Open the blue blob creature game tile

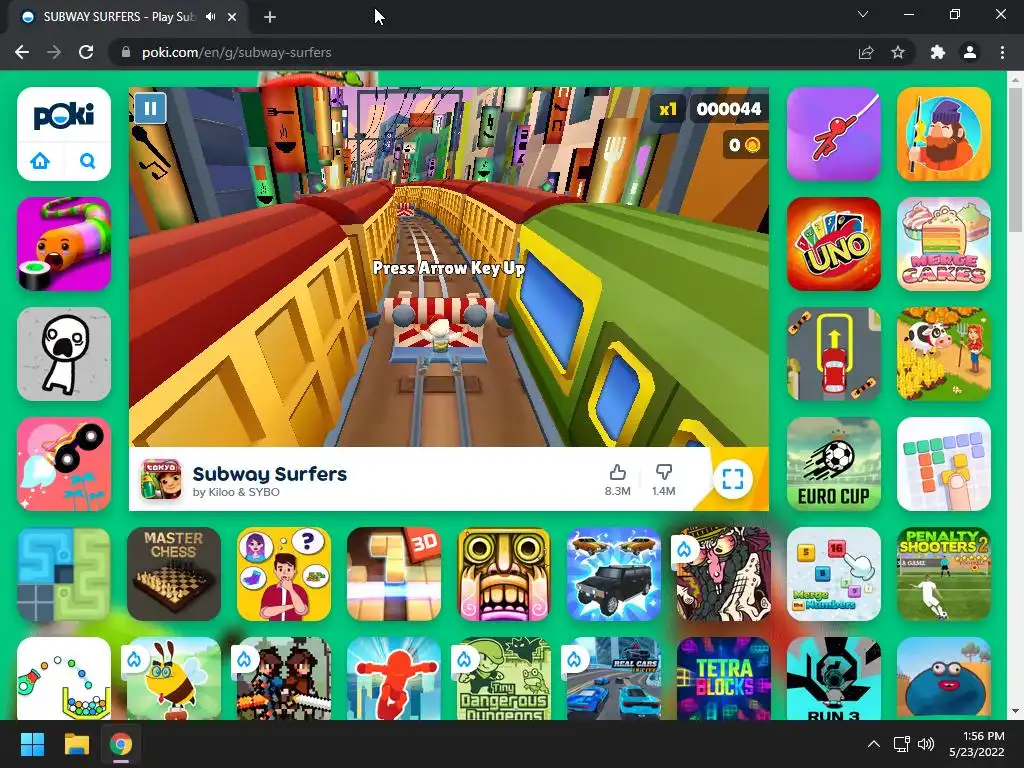point(944,679)
